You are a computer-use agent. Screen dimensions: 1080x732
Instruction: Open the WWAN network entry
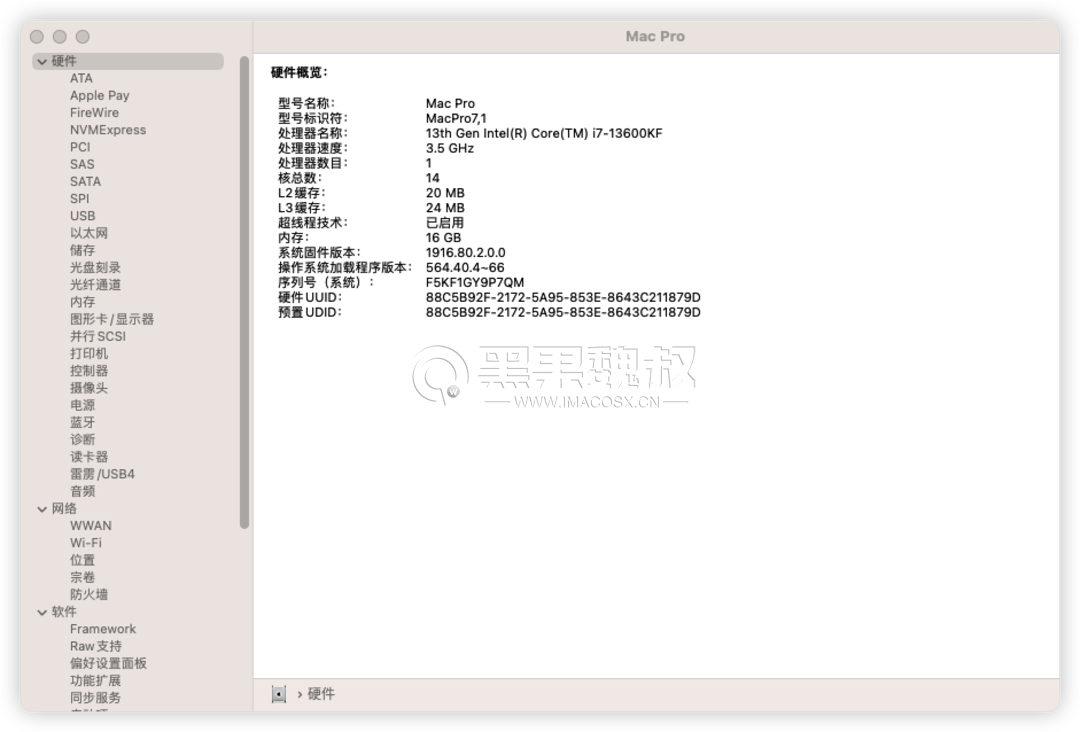coord(91,526)
